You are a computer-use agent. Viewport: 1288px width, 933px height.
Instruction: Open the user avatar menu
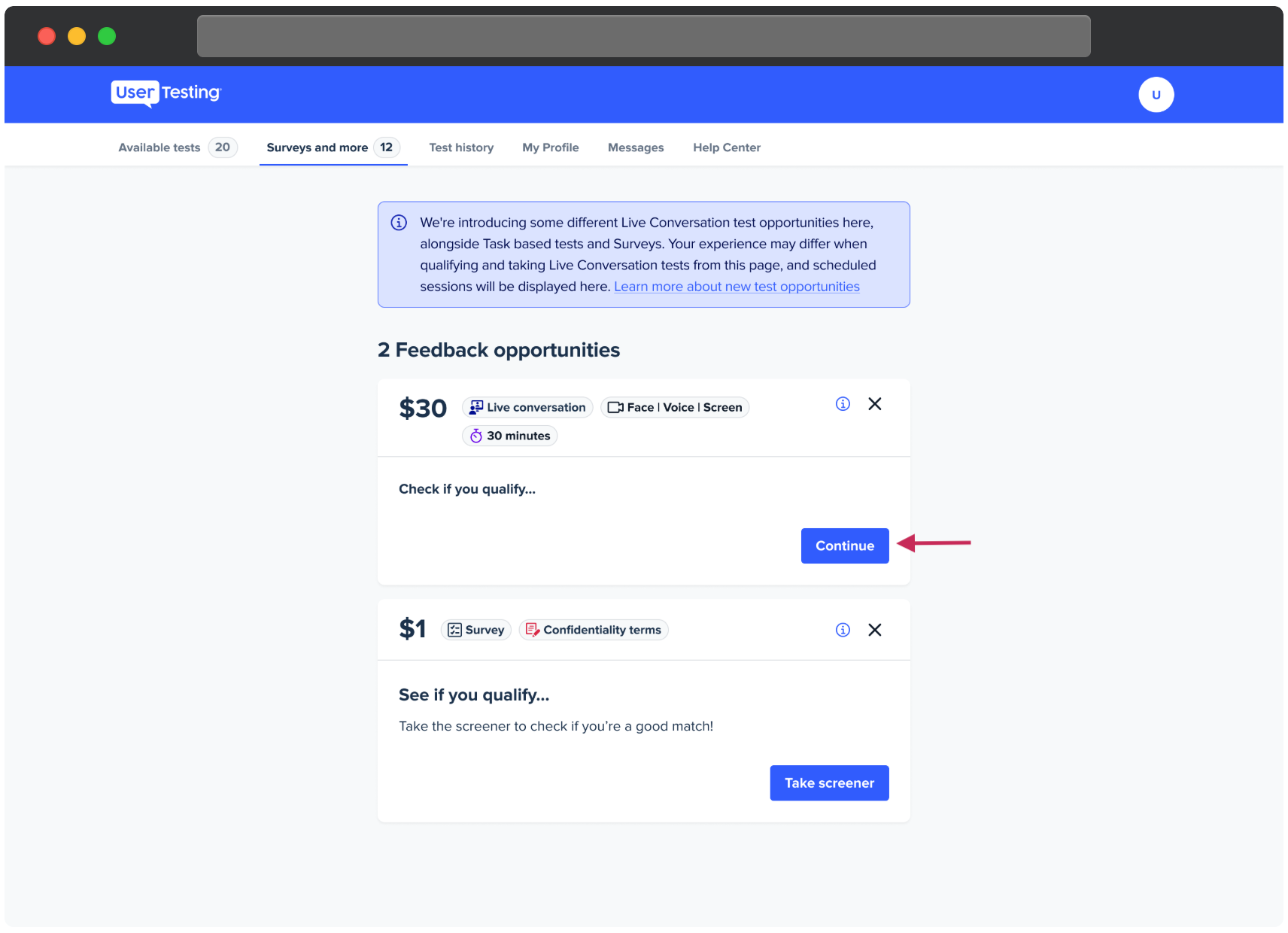(x=1156, y=95)
